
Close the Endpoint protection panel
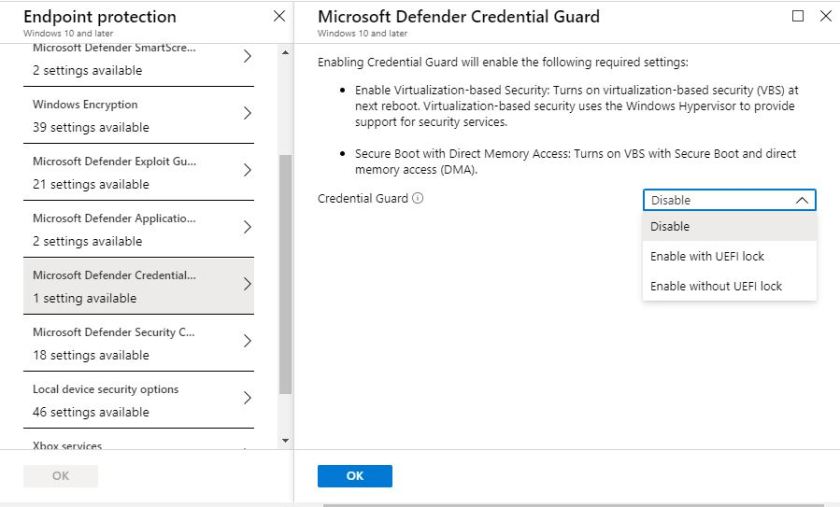click(x=279, y=17)
